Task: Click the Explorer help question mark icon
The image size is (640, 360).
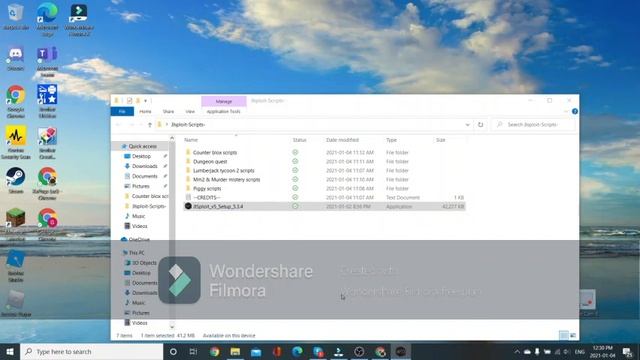Action: 575,111
